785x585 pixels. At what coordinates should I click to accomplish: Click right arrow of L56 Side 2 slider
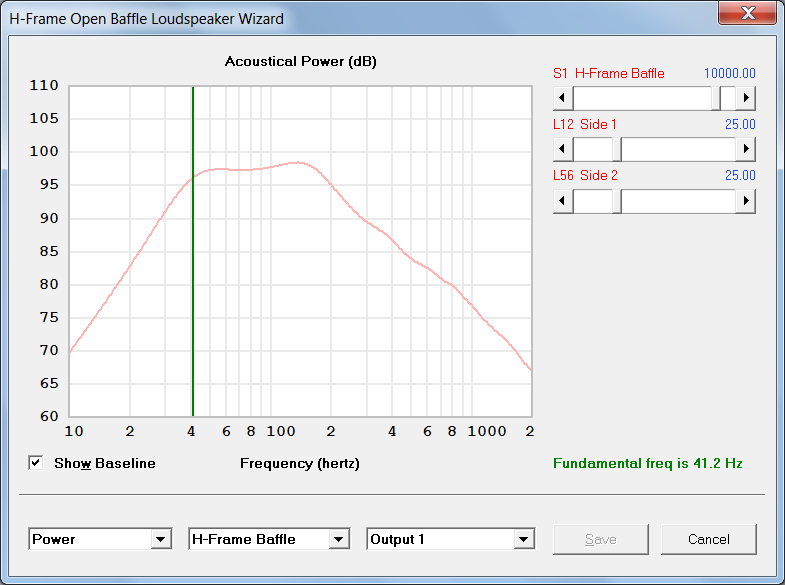(x=745, y=201)
